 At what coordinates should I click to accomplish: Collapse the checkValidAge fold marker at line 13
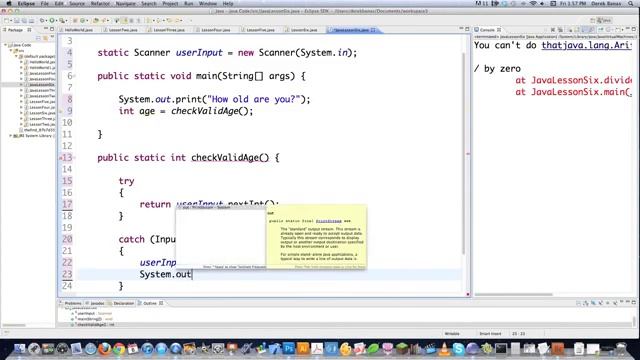click(x=75, y=158)
